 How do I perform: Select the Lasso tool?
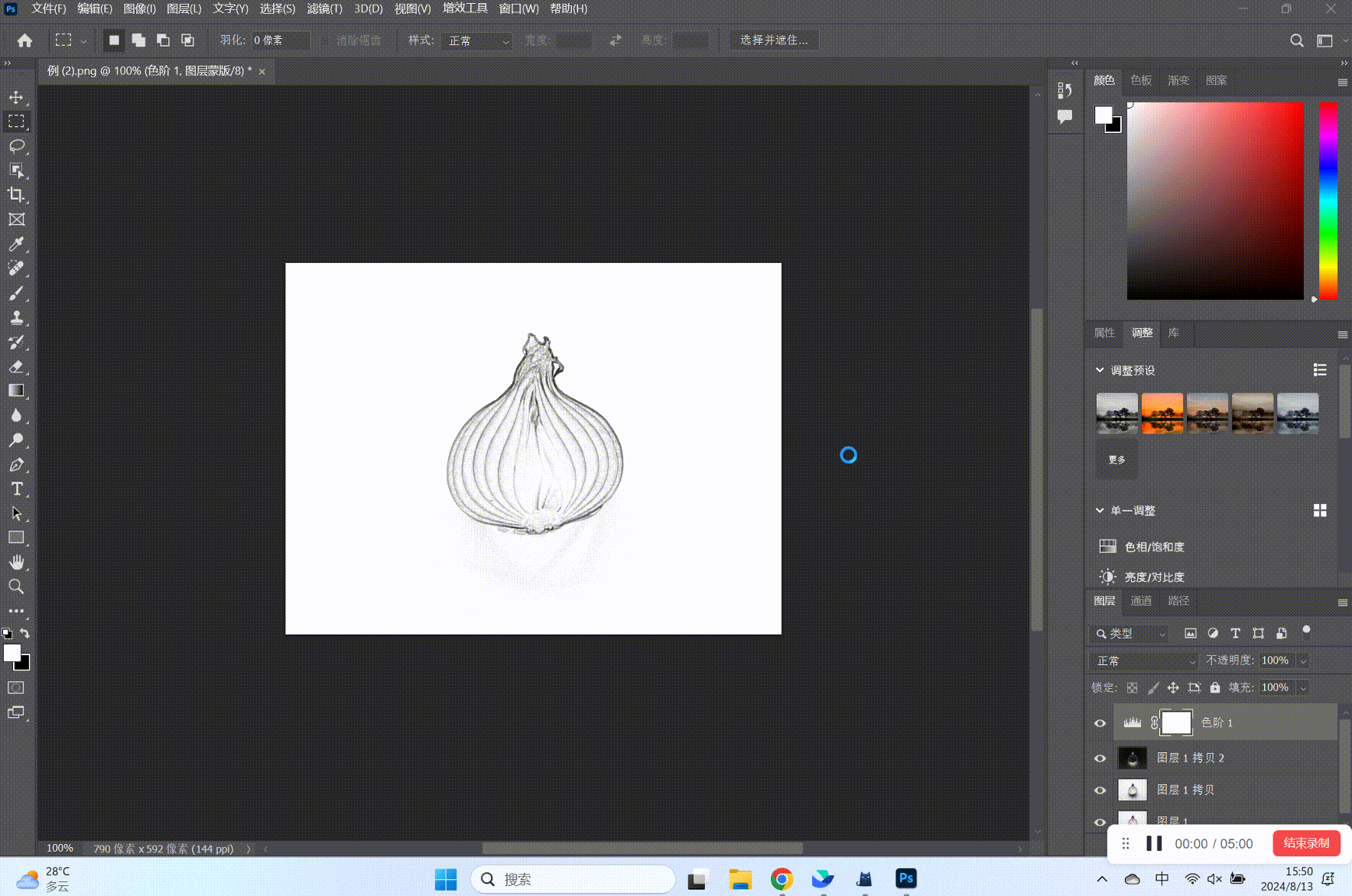pyautogui.click(x=16, y=146)
